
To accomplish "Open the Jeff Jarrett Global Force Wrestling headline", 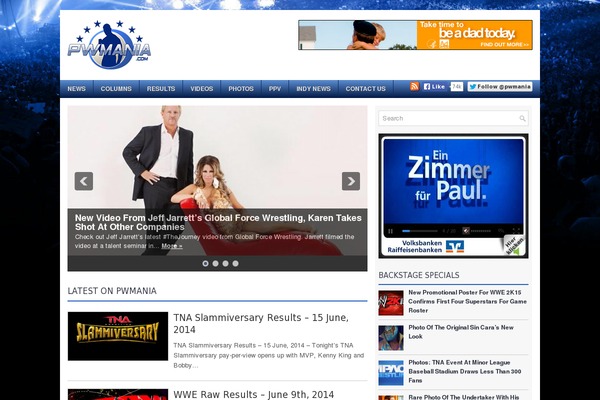I will [218, 222].
